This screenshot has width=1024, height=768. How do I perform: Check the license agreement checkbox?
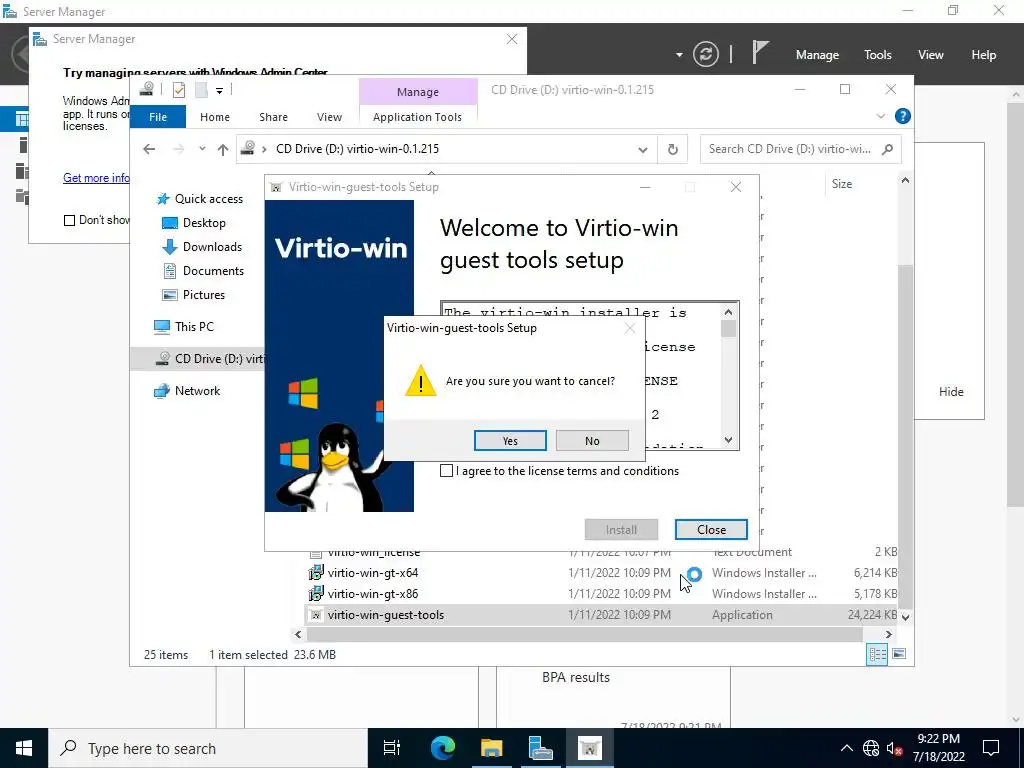tap(447, 471)
